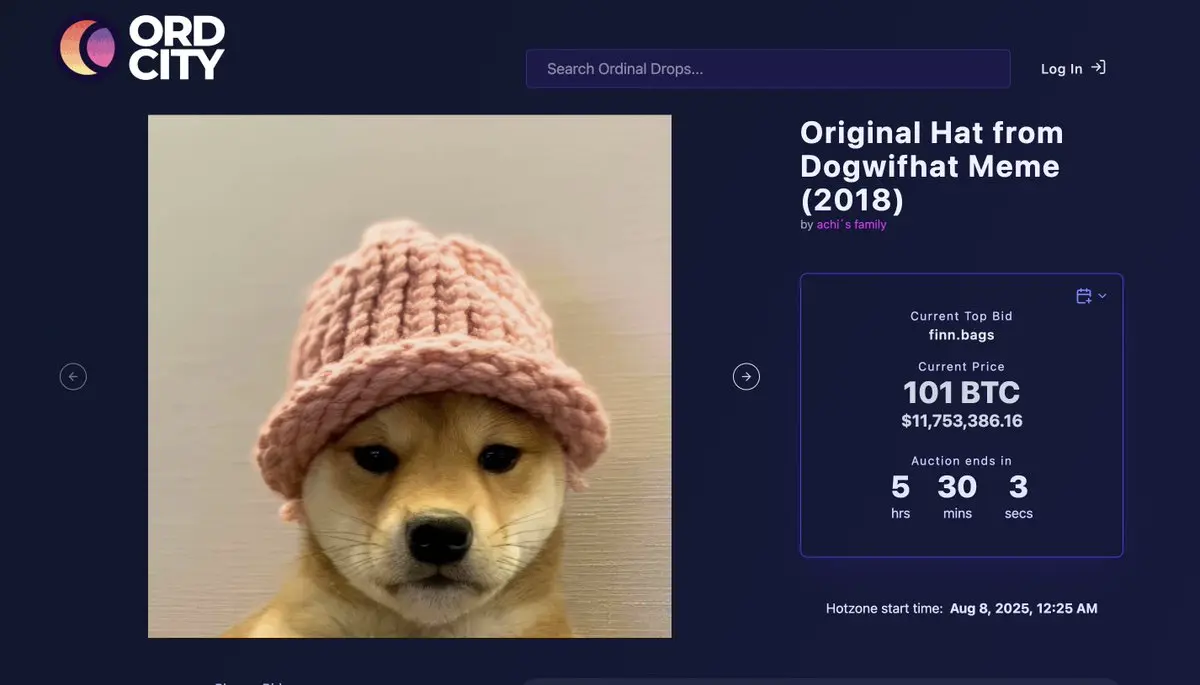Click the Current Top Bid label
This screenshot has width=1200, height=685.
click(961, 316)
